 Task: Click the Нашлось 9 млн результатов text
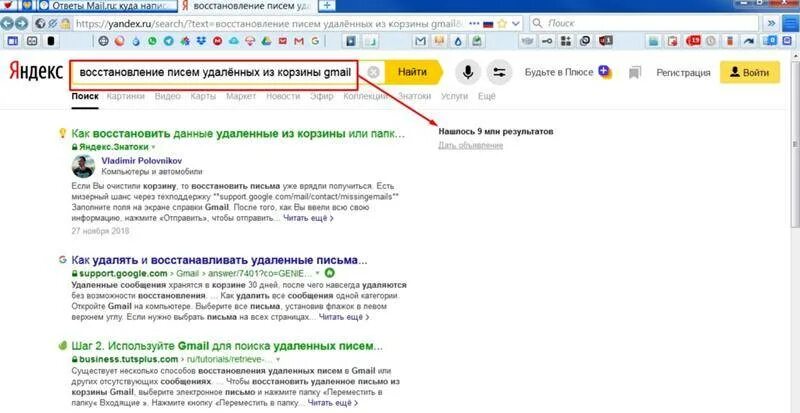coord(496,132)
